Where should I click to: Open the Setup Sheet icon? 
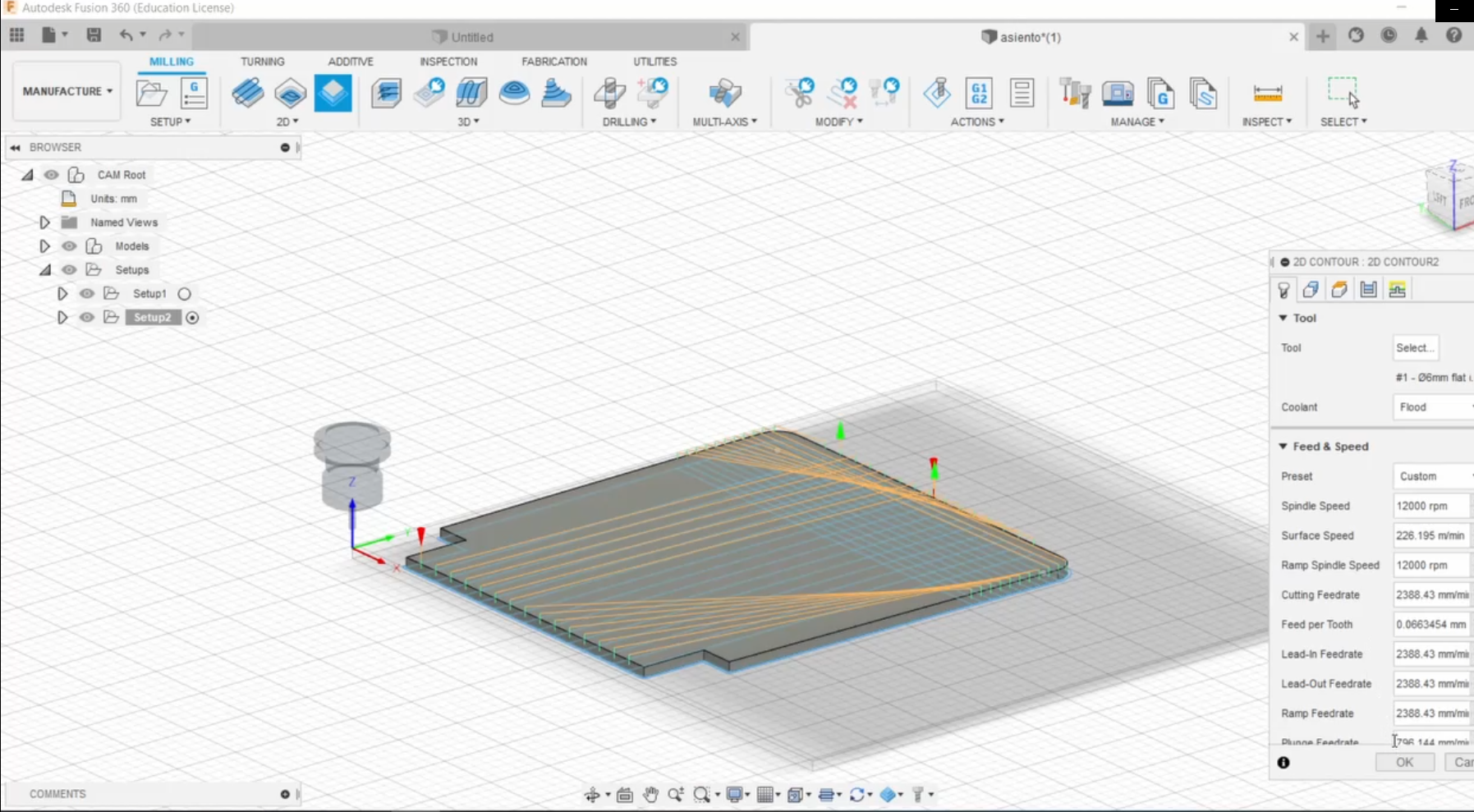click(x=1022, y=93)
